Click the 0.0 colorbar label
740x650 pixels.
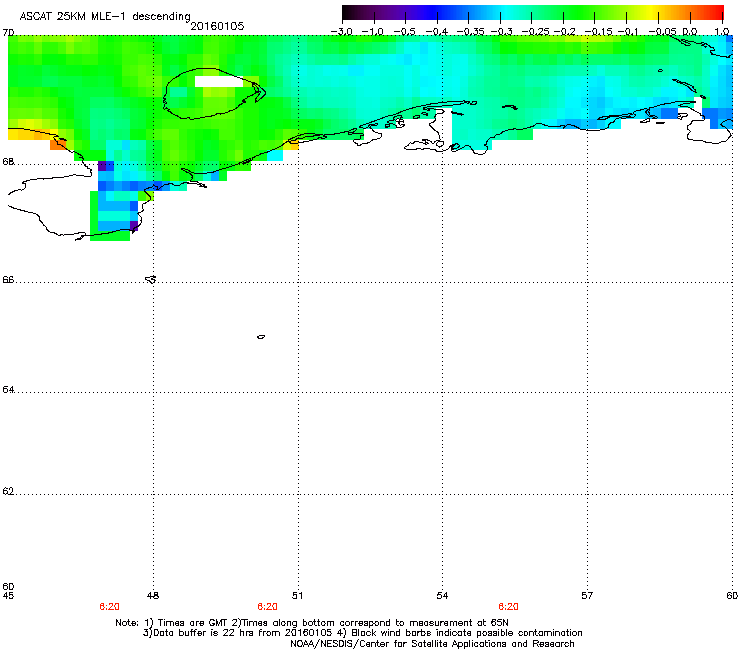point(690,32)
